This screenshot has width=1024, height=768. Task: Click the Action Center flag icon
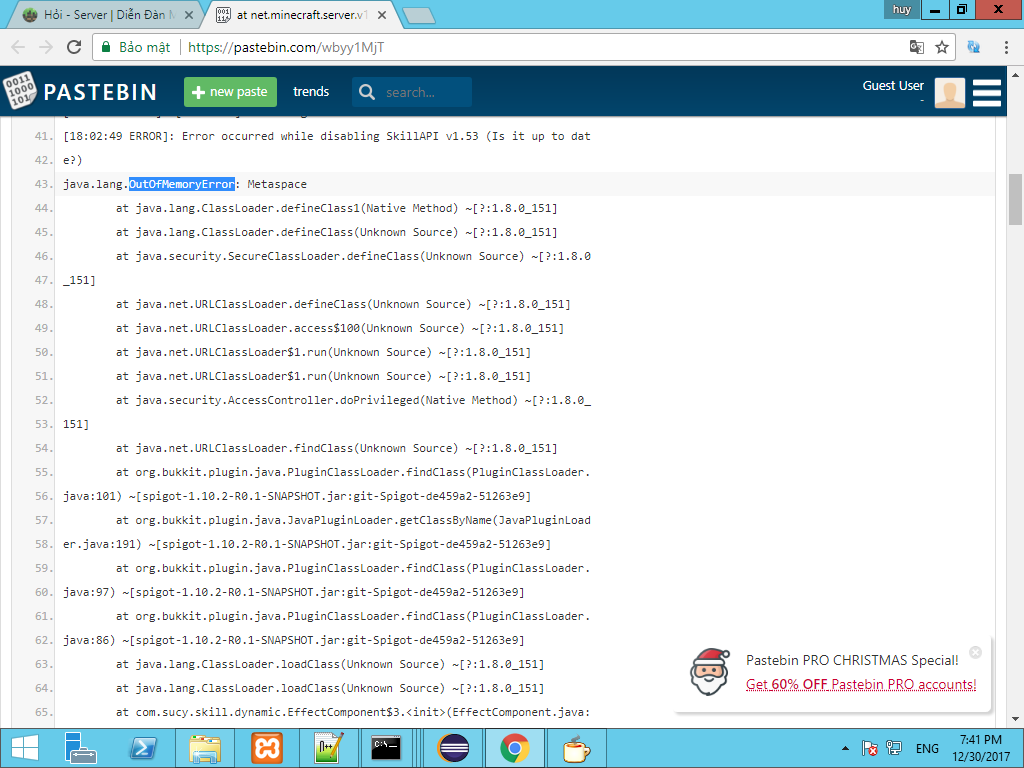coord(869,748)
